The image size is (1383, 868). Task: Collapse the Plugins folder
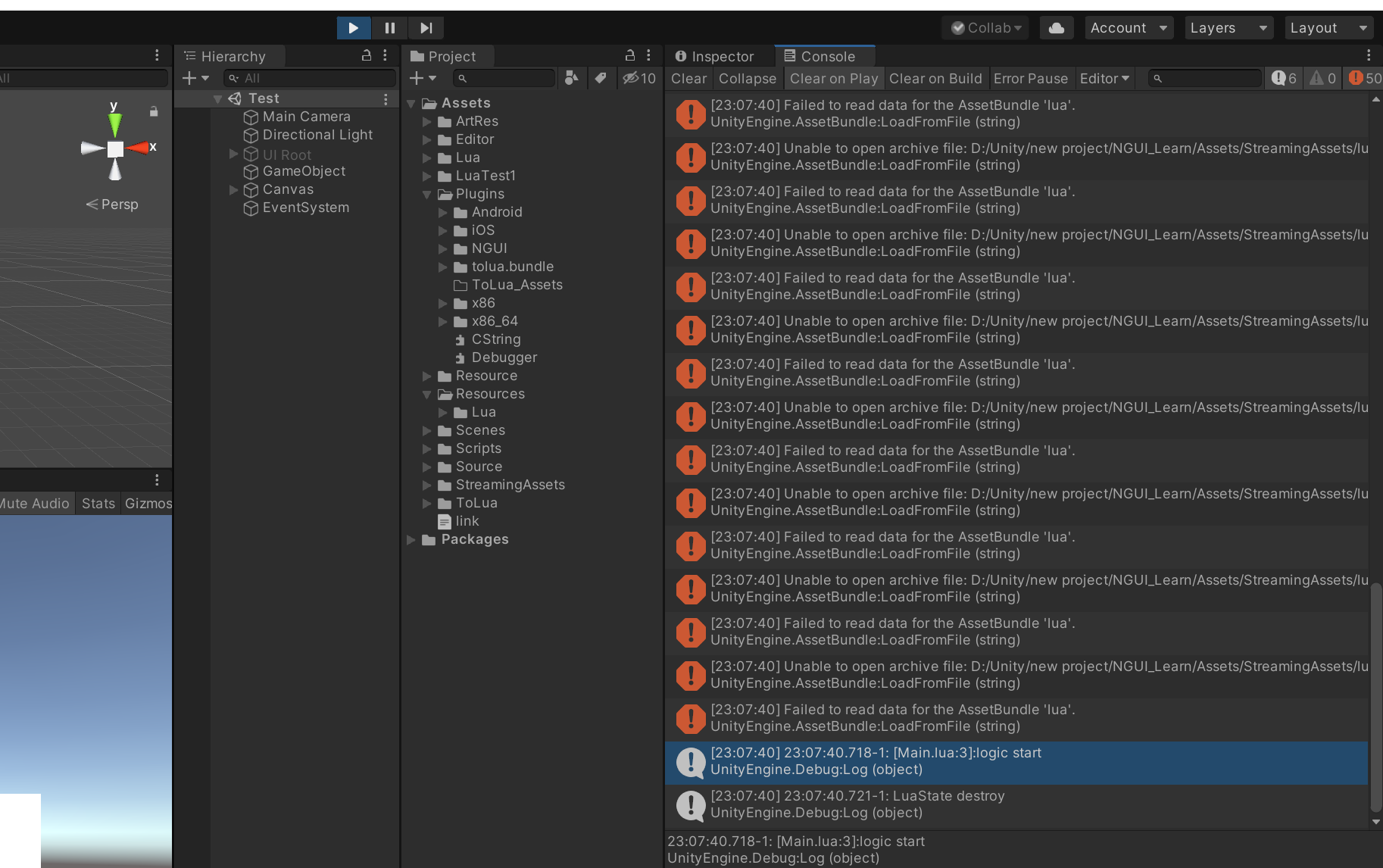tap(427, 195)
